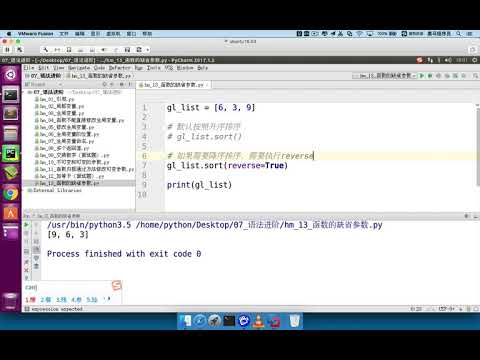
Task: Click PyCharm icon in Ubuntu launcher
Action: [11, 153]
